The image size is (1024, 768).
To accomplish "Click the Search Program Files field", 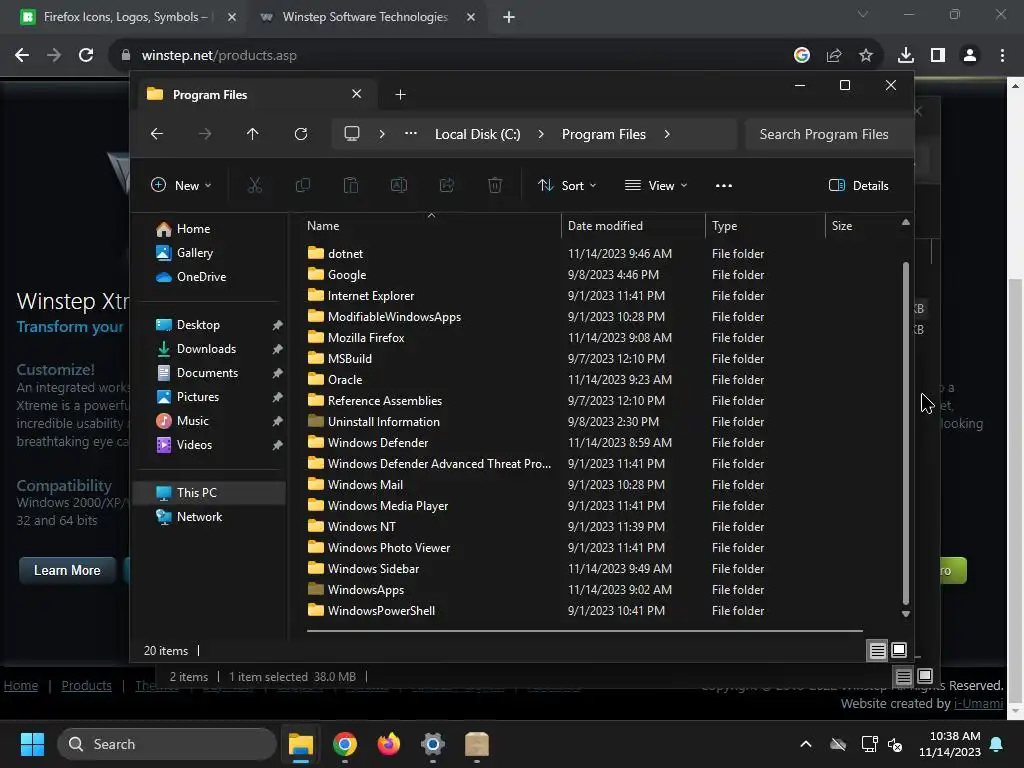I will coord(828,134).
